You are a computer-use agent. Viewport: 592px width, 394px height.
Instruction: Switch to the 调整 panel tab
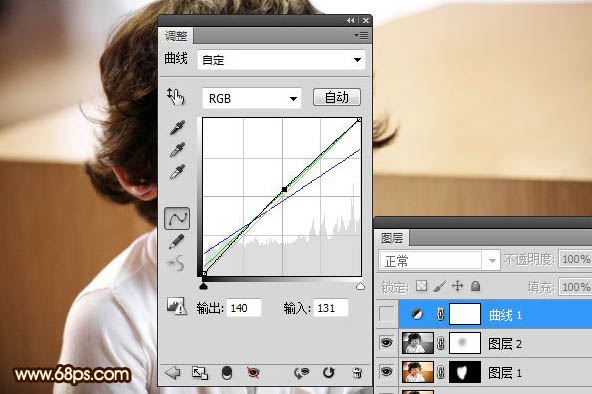(x=176, y=36)
